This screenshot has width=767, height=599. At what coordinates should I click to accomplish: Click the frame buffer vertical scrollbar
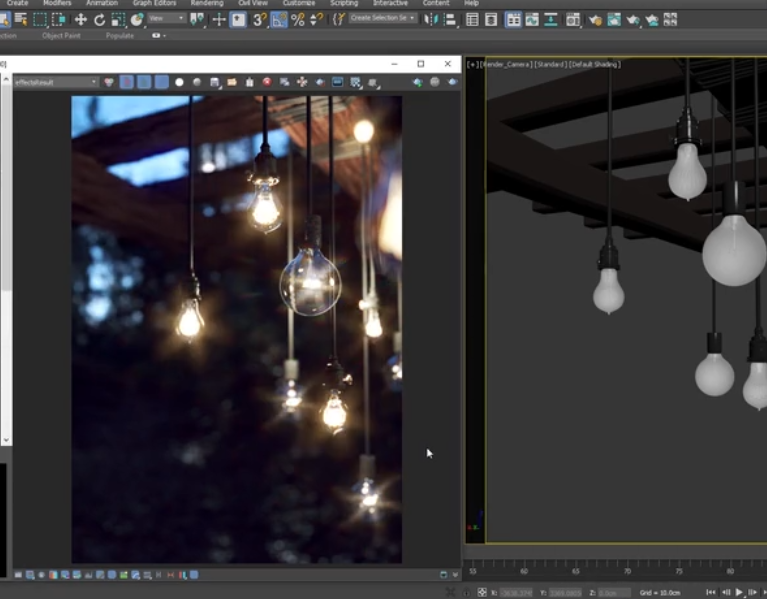6,259
